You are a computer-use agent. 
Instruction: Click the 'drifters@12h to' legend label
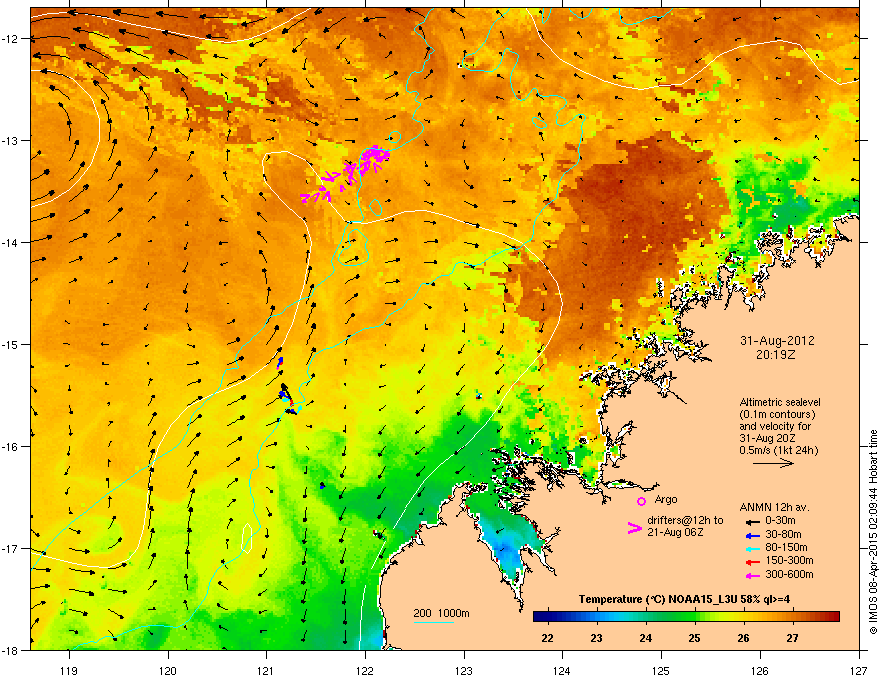pos(685,521)
